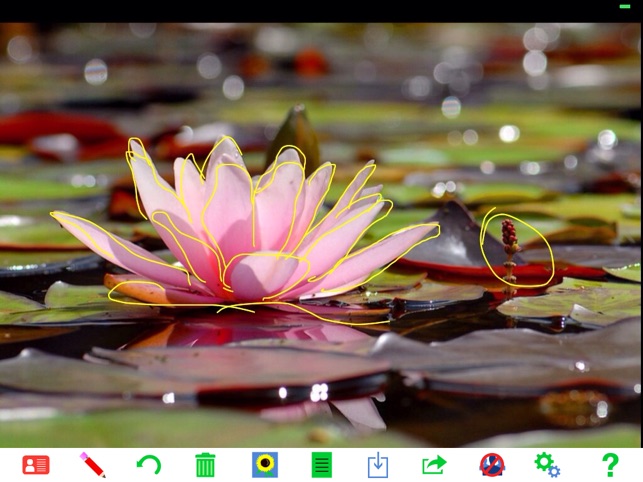
Task: Save the image with blue download icon
Action: [378, 465]
